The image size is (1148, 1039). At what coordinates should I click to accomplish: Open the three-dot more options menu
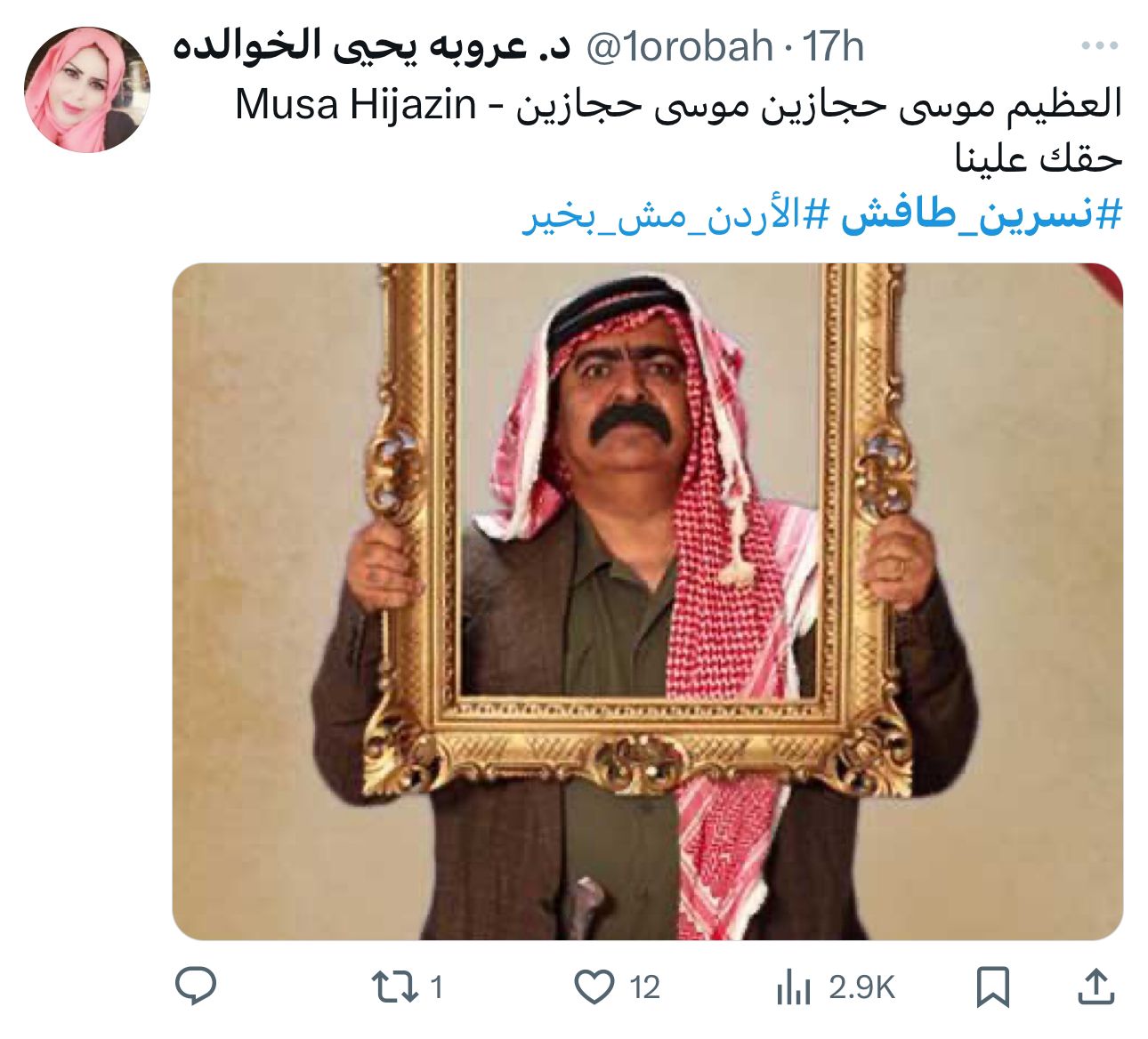[1099, 45]
